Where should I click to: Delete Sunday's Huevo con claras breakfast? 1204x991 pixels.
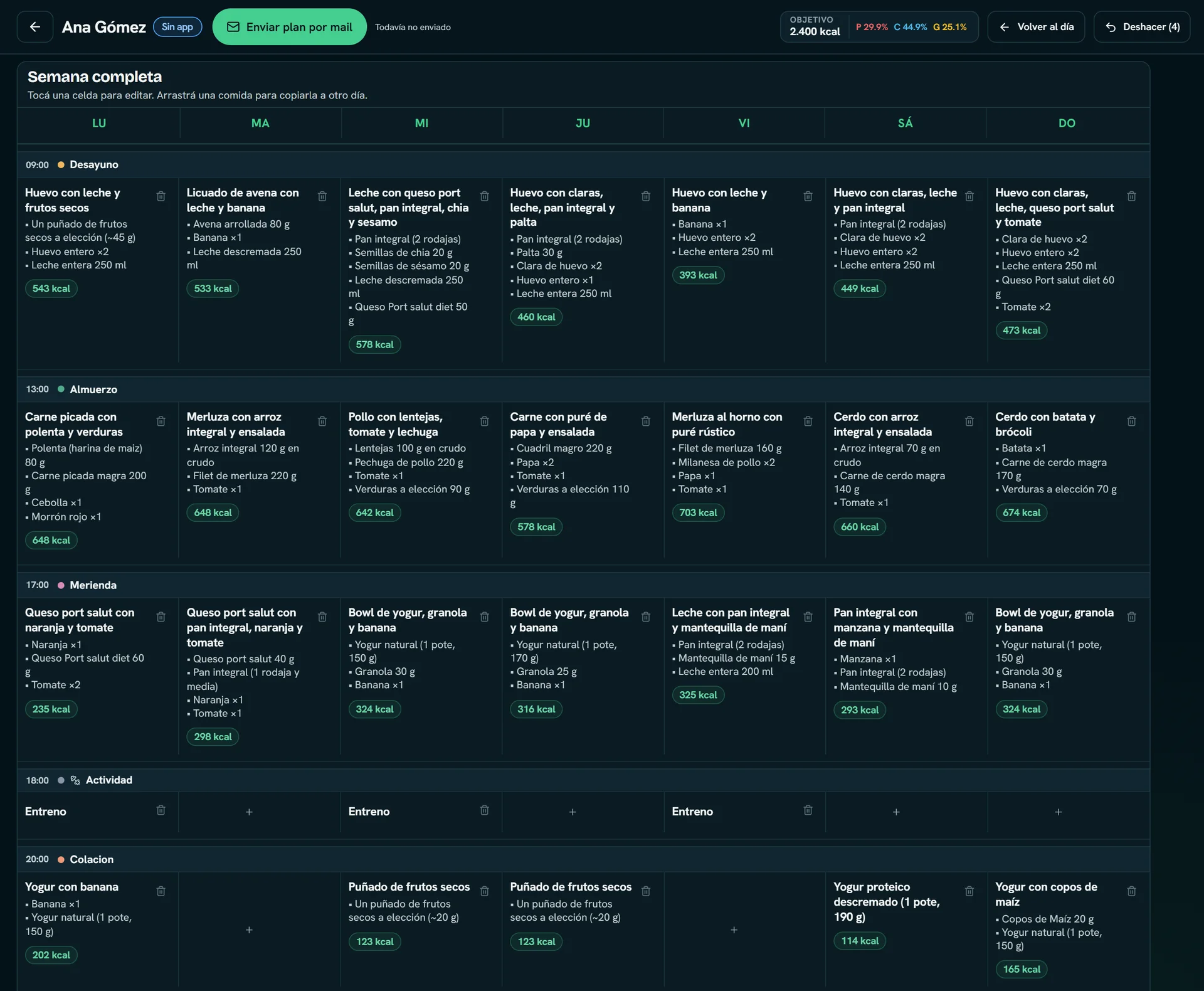click(x=1131, y=196)
